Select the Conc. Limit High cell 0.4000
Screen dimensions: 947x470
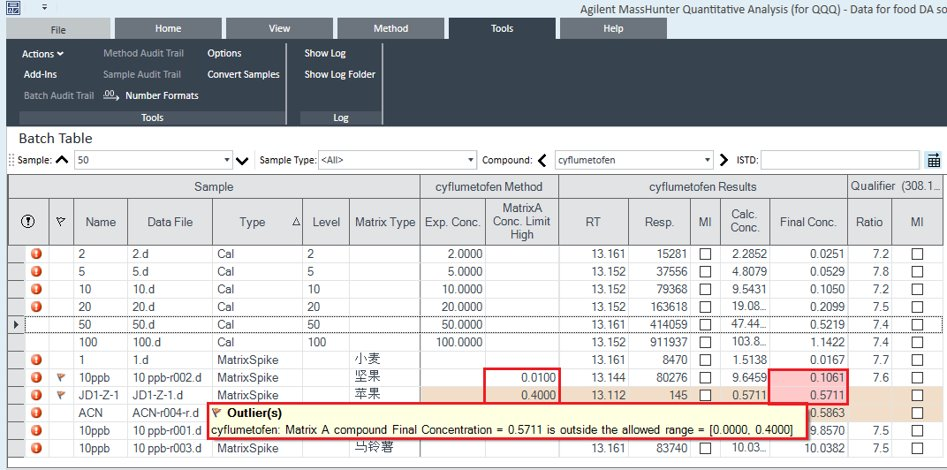pos(522,396)
